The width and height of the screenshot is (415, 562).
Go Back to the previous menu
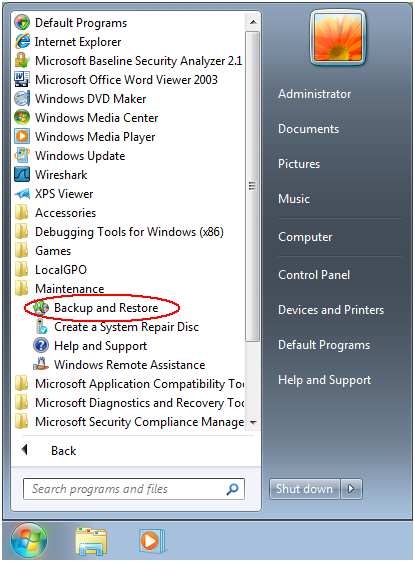coord(64,451)
